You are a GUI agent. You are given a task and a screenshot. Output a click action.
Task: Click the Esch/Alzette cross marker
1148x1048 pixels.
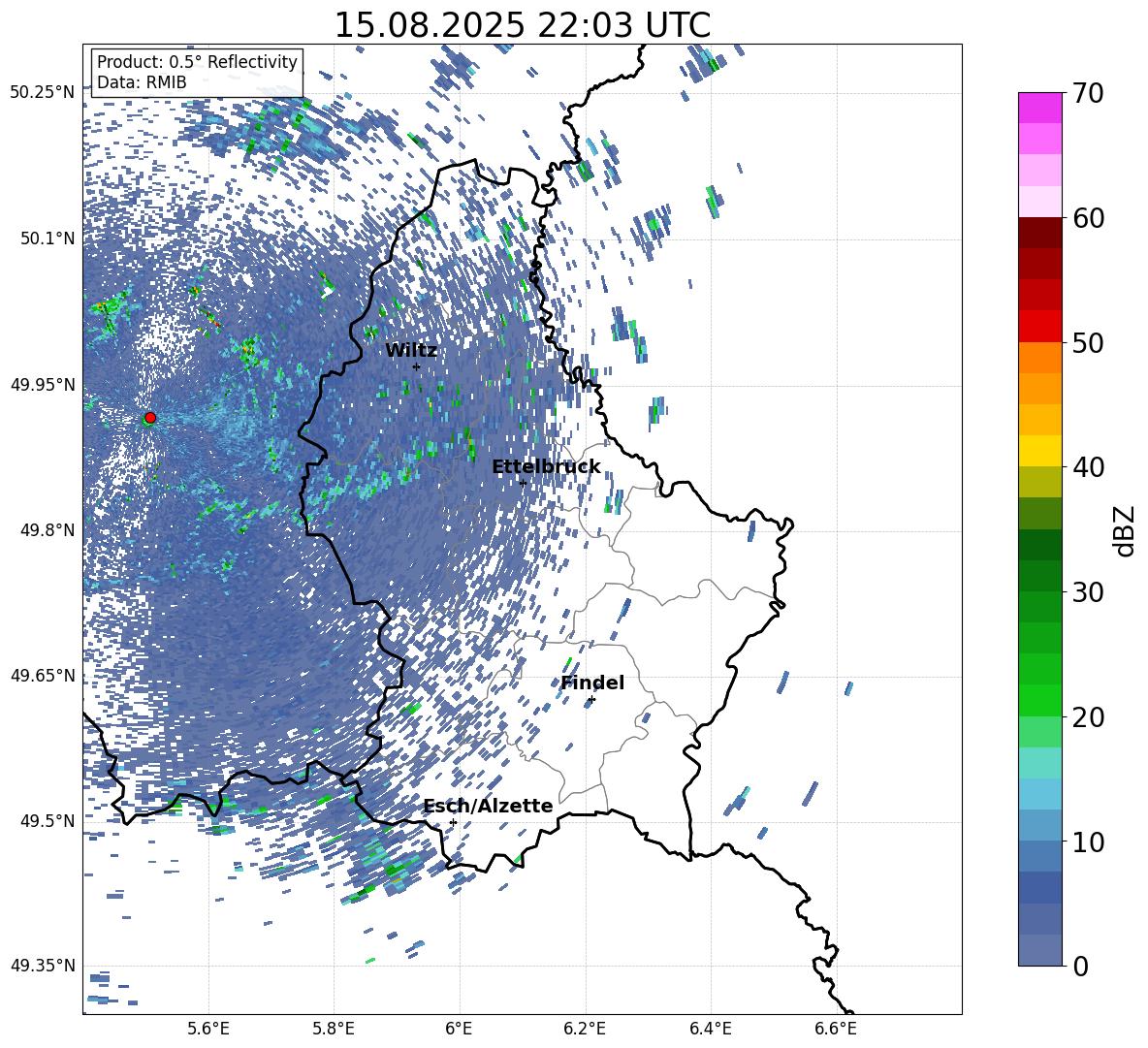click(453, 822)
